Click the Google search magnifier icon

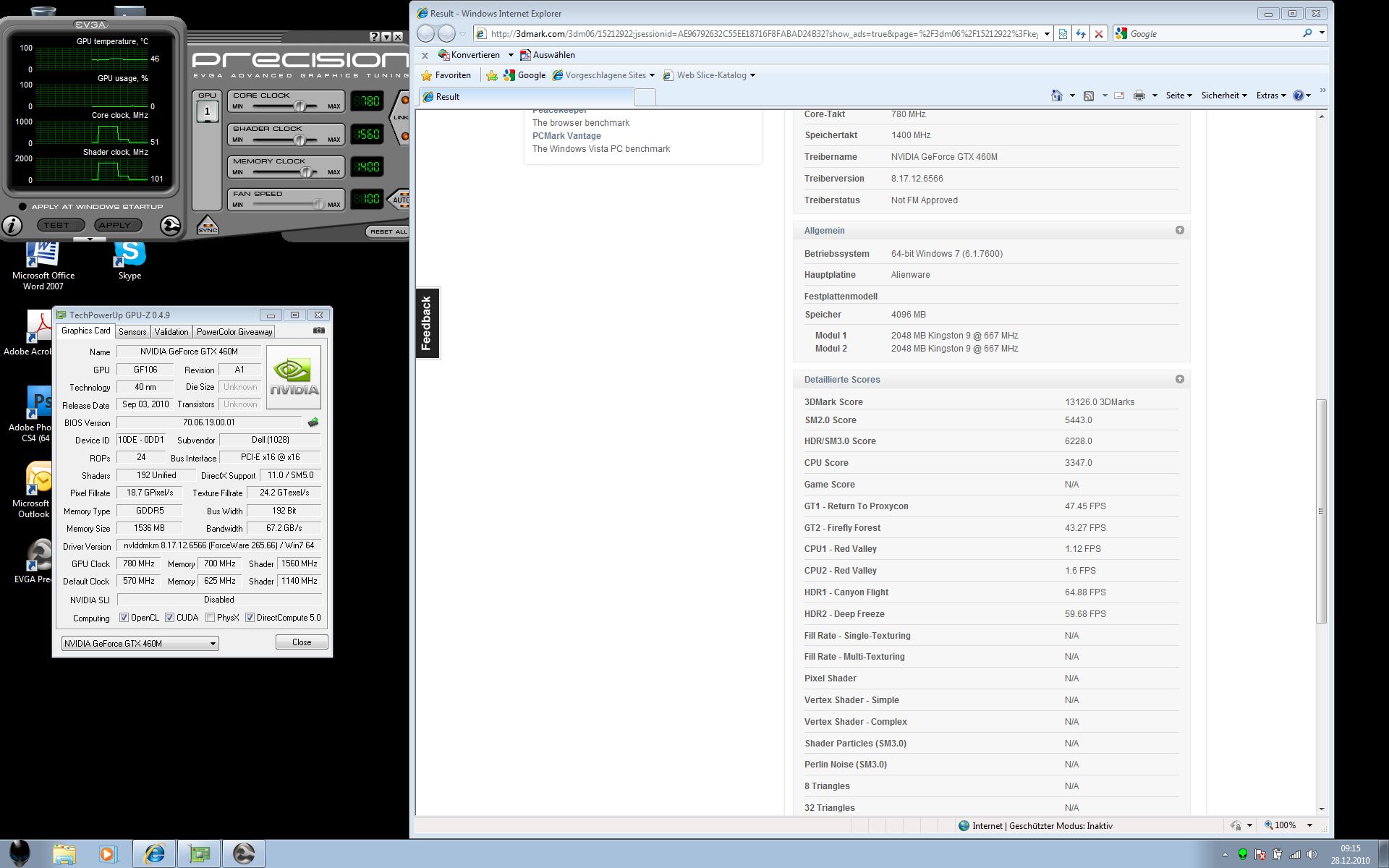pyautogui.click(x=1307, y=33)
